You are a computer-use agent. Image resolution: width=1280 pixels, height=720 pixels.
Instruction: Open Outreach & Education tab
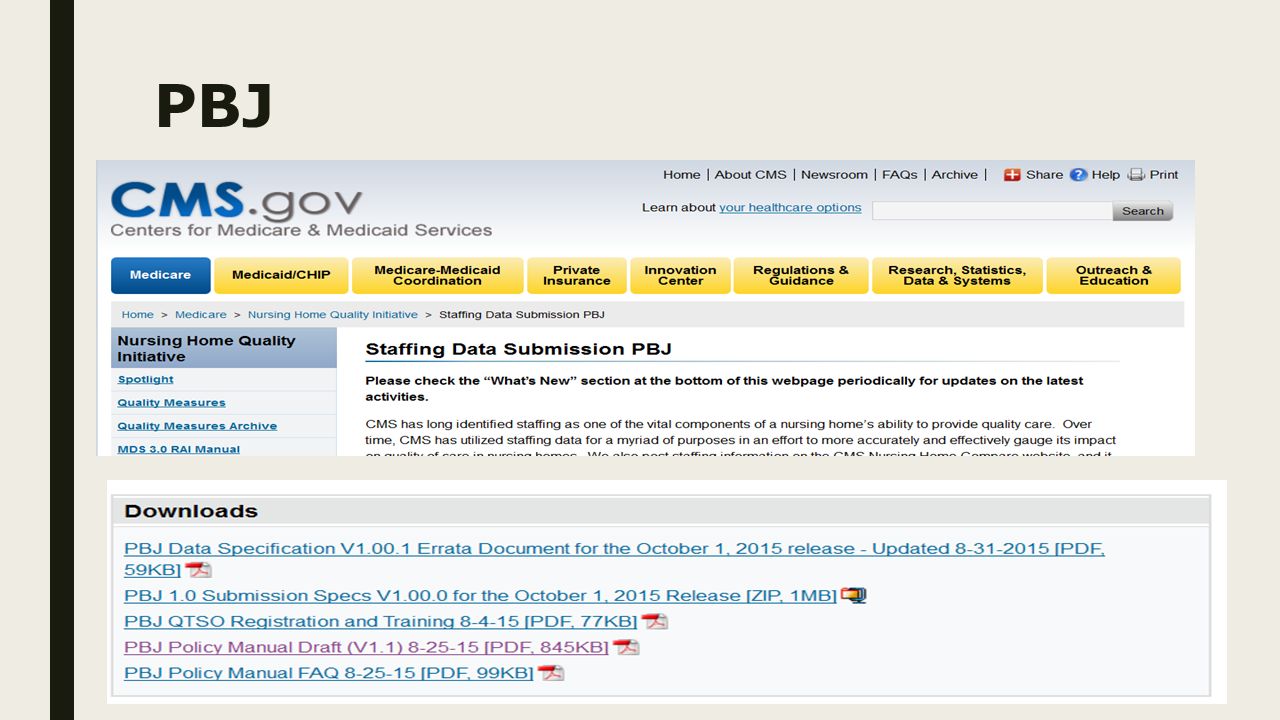[x=1113, y=275]
